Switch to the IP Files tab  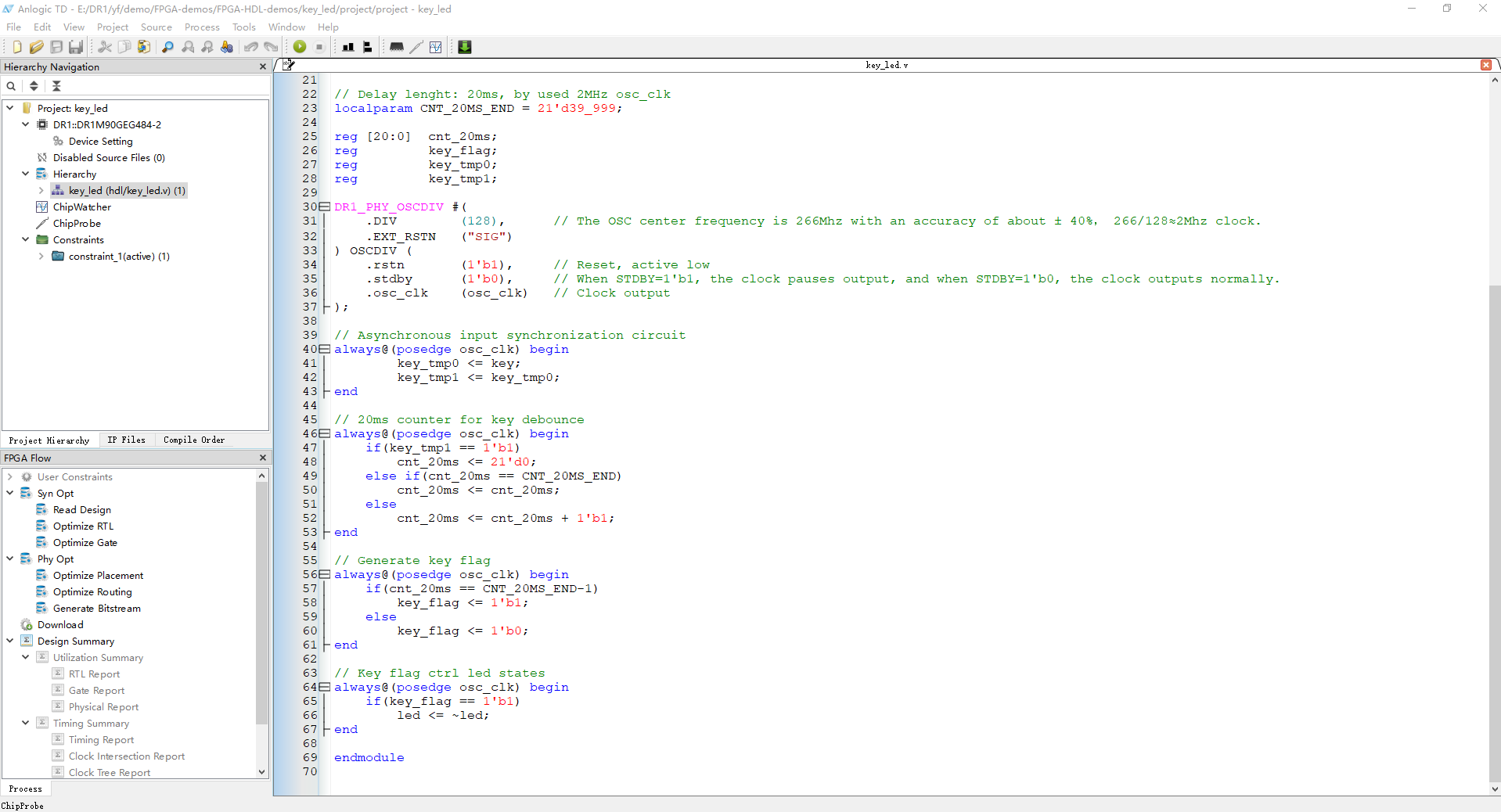pos(127,440)
